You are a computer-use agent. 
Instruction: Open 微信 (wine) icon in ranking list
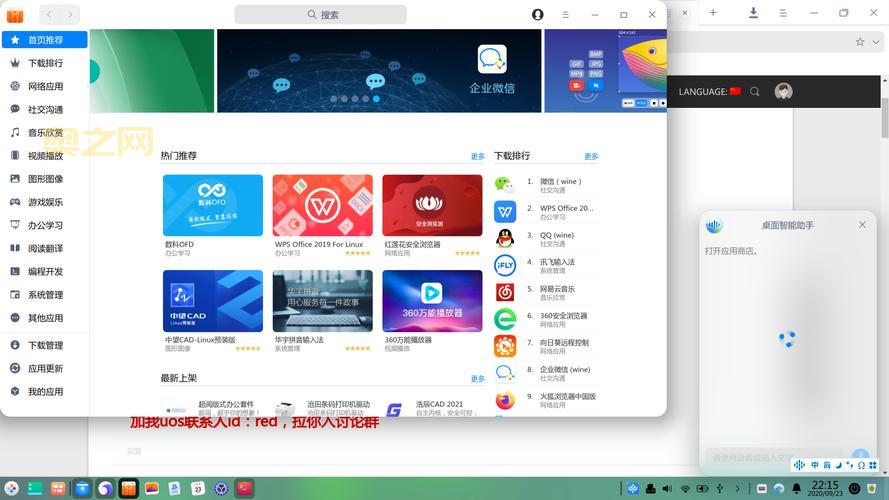tap(505, 185)
